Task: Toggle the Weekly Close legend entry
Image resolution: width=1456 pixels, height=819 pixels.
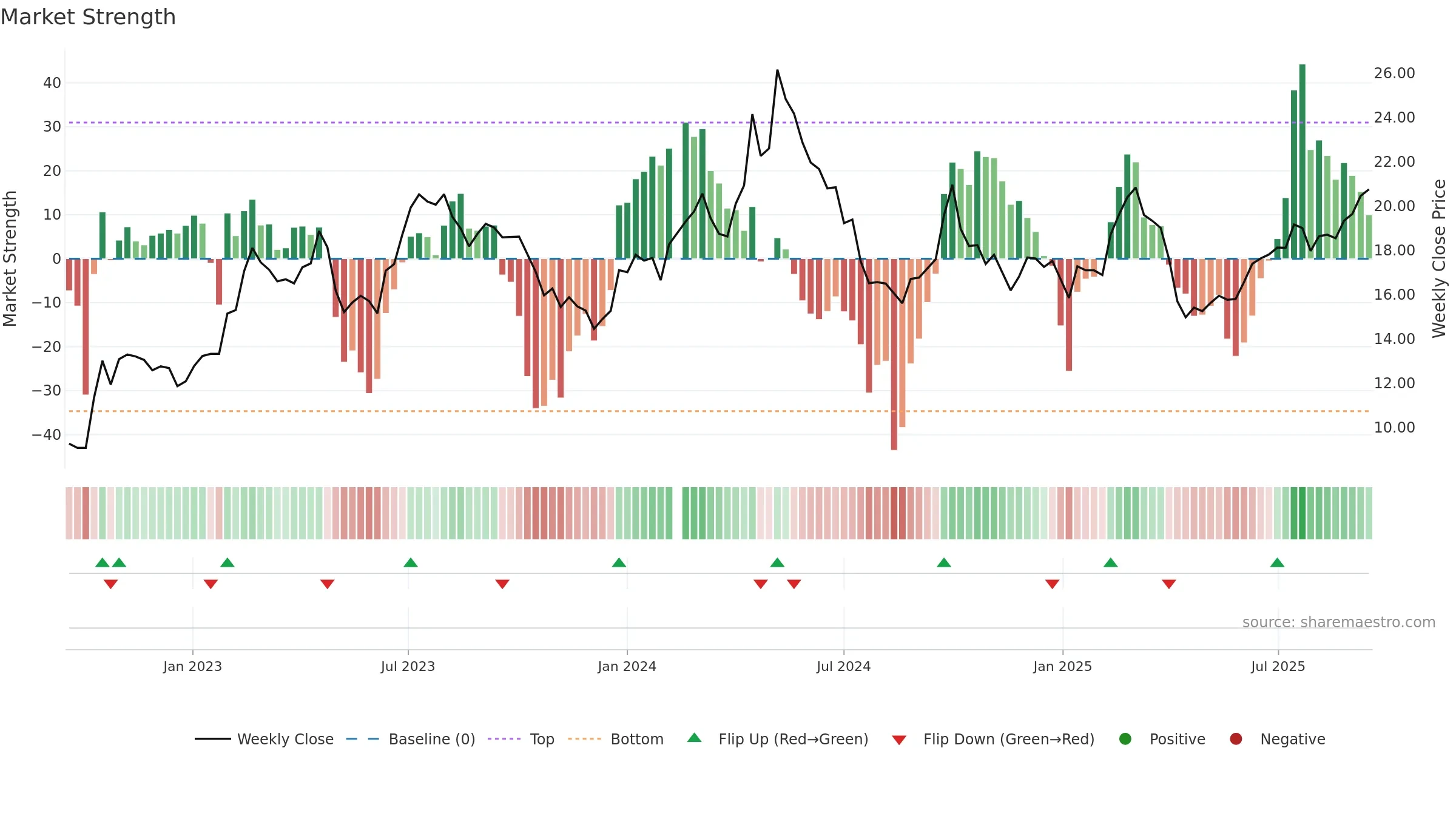Action: click(264, 739)
